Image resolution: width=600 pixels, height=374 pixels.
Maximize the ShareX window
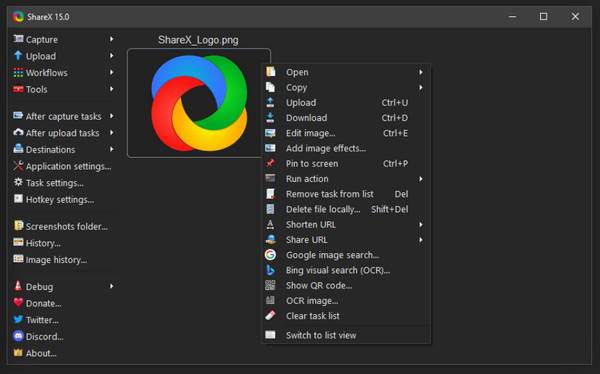pos(543,16)
